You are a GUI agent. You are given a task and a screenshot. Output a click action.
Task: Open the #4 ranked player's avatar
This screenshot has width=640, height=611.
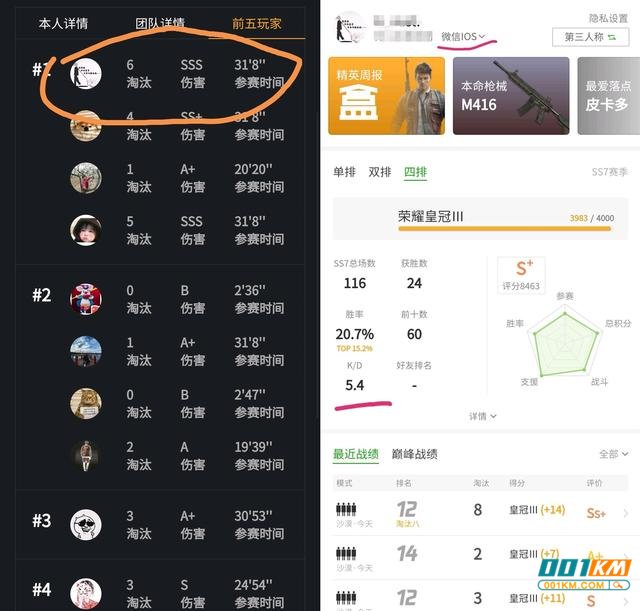[x=86, y=593]
